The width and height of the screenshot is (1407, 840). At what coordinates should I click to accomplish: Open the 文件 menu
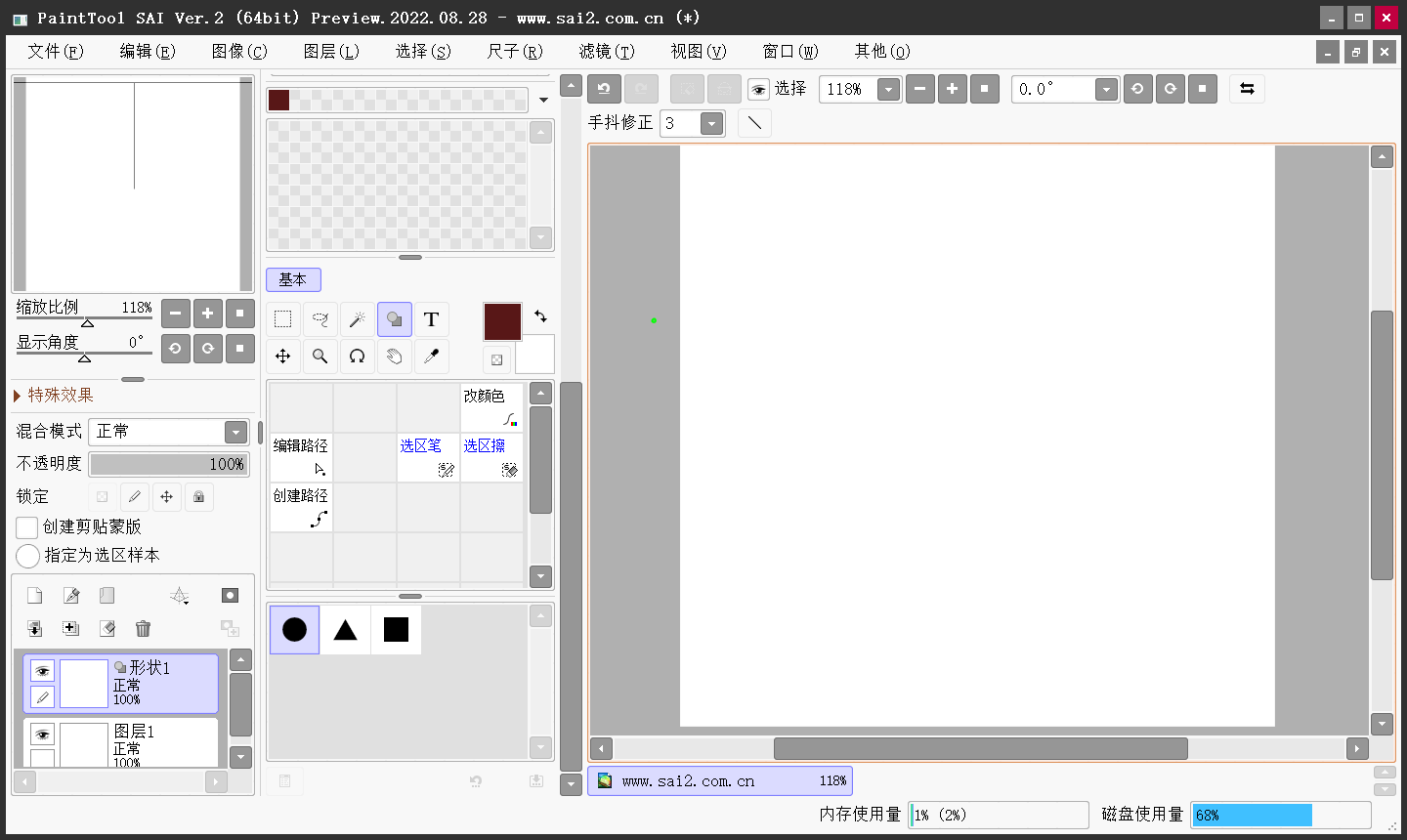tap(55, 52)
